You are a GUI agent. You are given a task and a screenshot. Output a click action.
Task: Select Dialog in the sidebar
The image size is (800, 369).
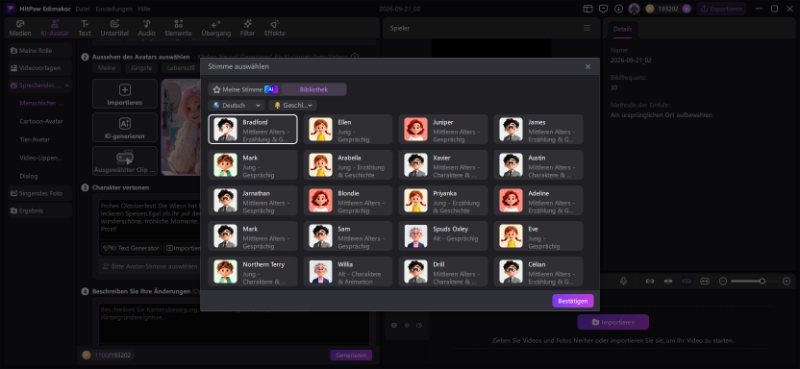click(x=29, y=176)
